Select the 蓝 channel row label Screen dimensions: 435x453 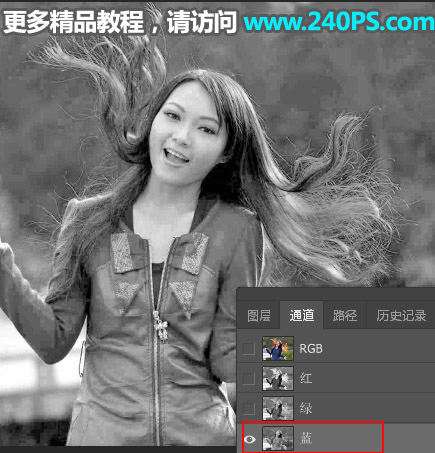(x=306, y=438)
